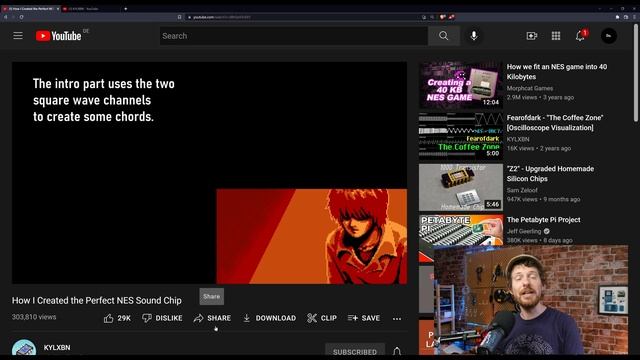
Task: Click the 'How I Created the Perfect NES Sound Chip' title
Action: pyautogui.click(x=97, y=300)
